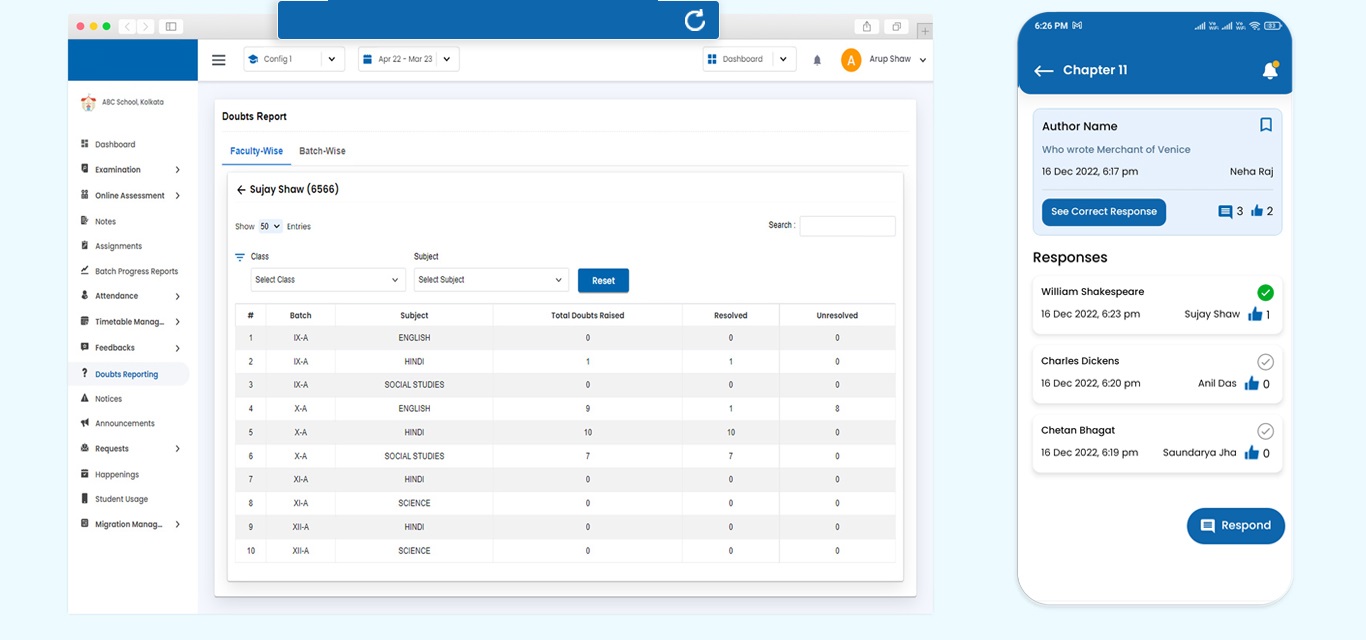
Task: Click the filter icon beside Class
Action: [240, 257]
